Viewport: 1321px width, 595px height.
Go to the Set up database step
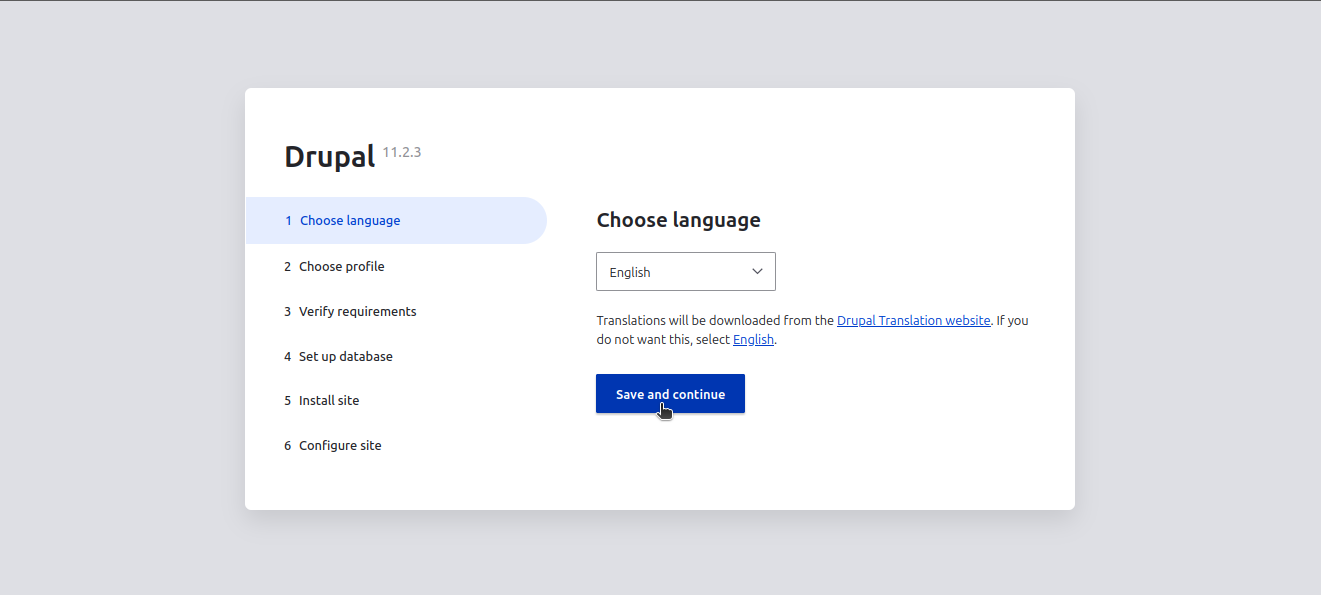(345, 356)
